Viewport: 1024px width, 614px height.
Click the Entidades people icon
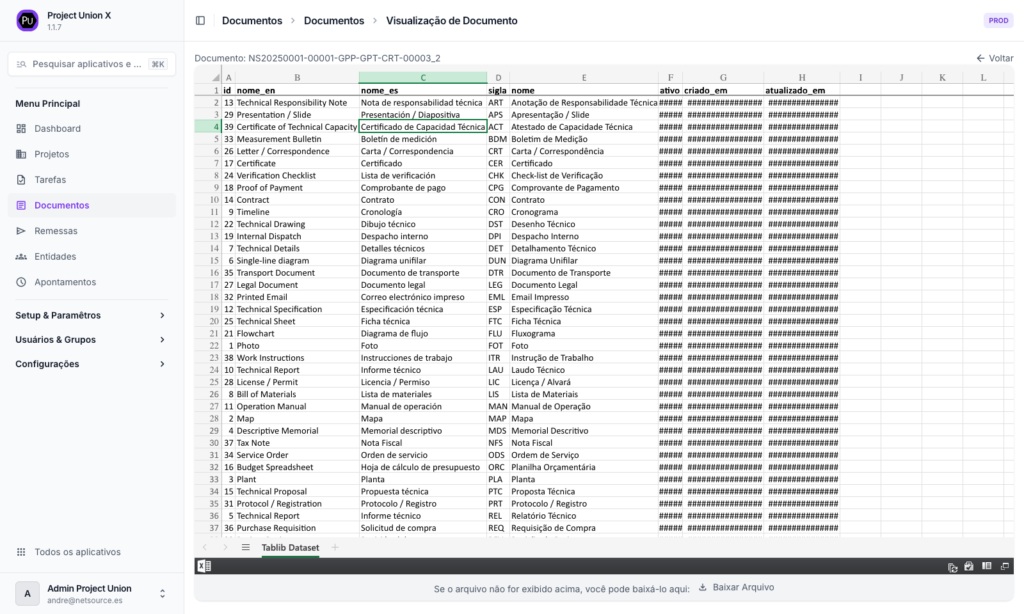click(21, 257)
